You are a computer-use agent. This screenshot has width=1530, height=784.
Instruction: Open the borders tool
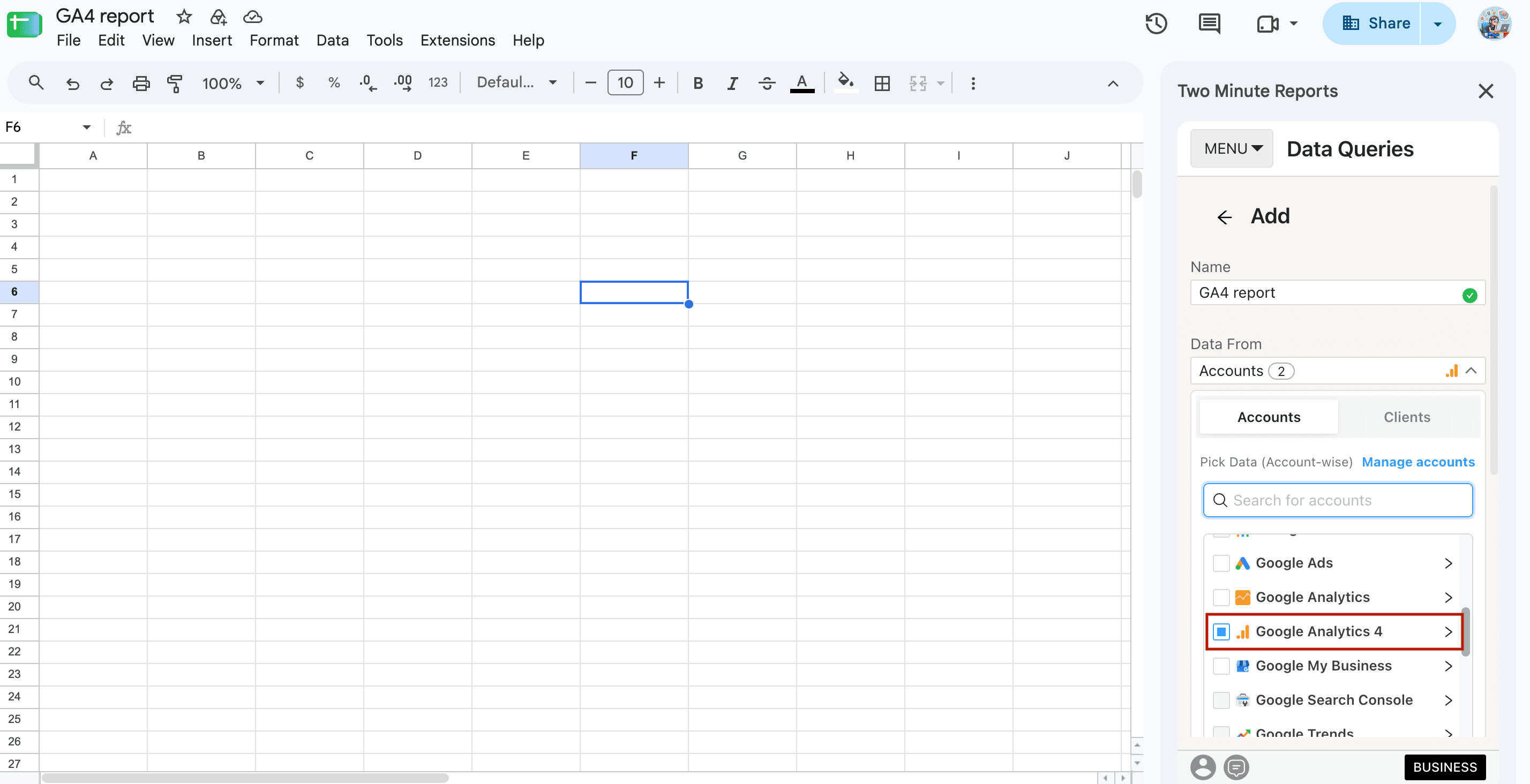click(882, 83)
